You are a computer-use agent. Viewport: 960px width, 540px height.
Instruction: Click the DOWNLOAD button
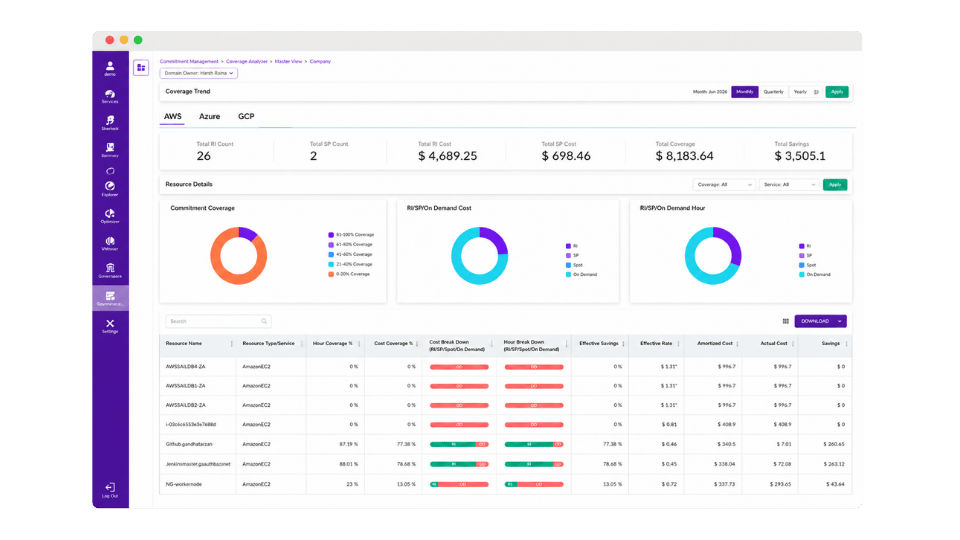click(820, 321)
